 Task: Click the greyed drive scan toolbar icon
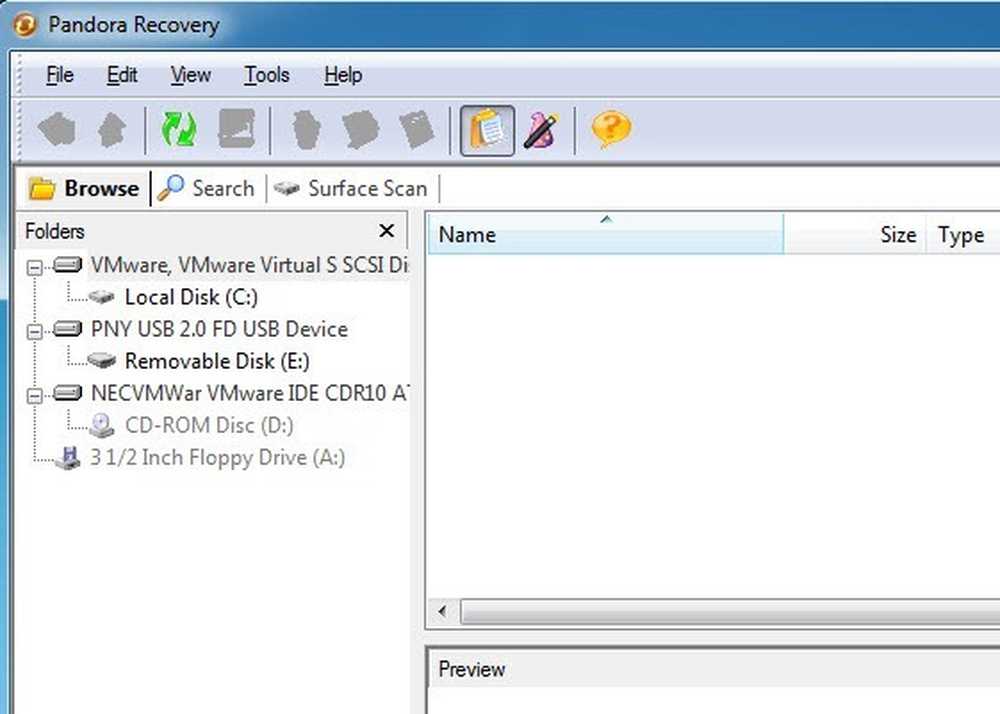[x=237, y=129]
